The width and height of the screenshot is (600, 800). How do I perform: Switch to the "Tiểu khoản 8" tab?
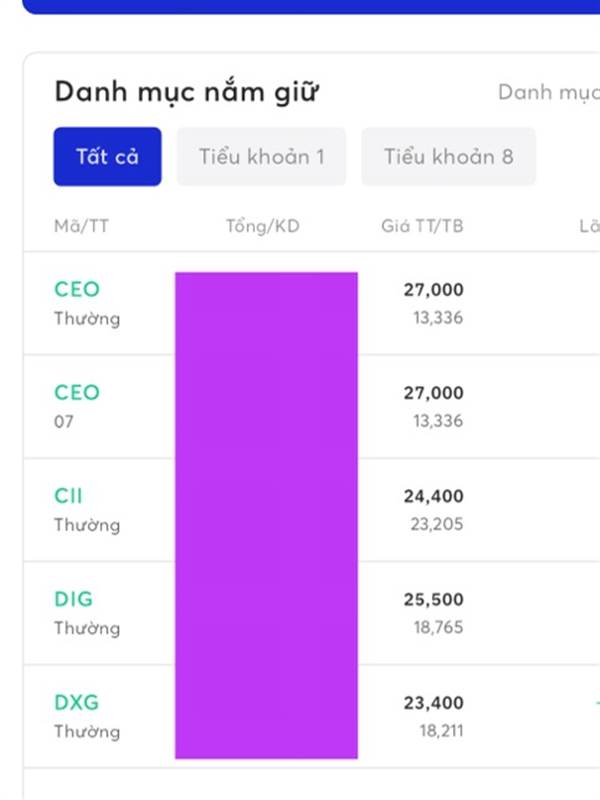point(448,157)
